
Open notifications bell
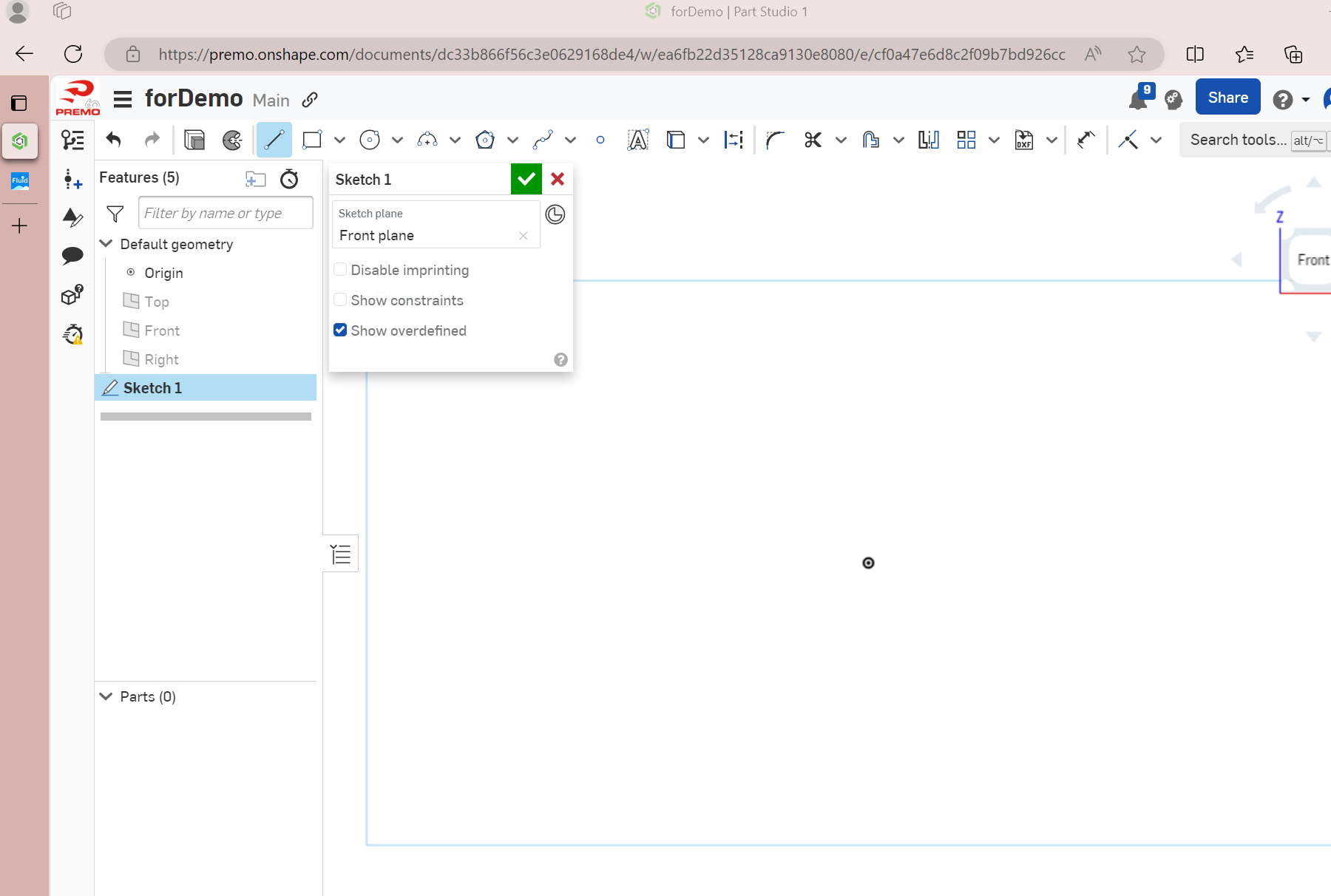(x=1138, y=99)
